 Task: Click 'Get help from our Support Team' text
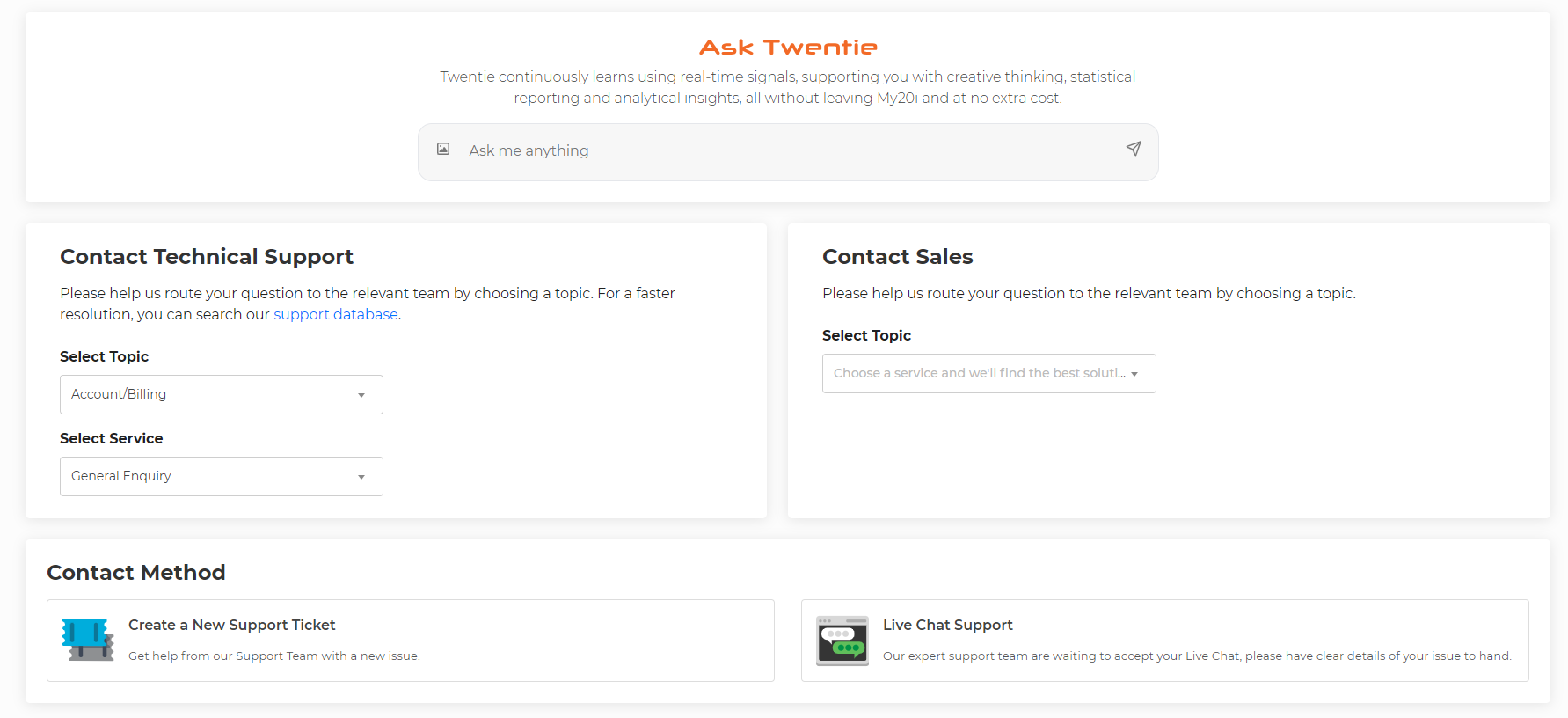click(x=274, y=656)
